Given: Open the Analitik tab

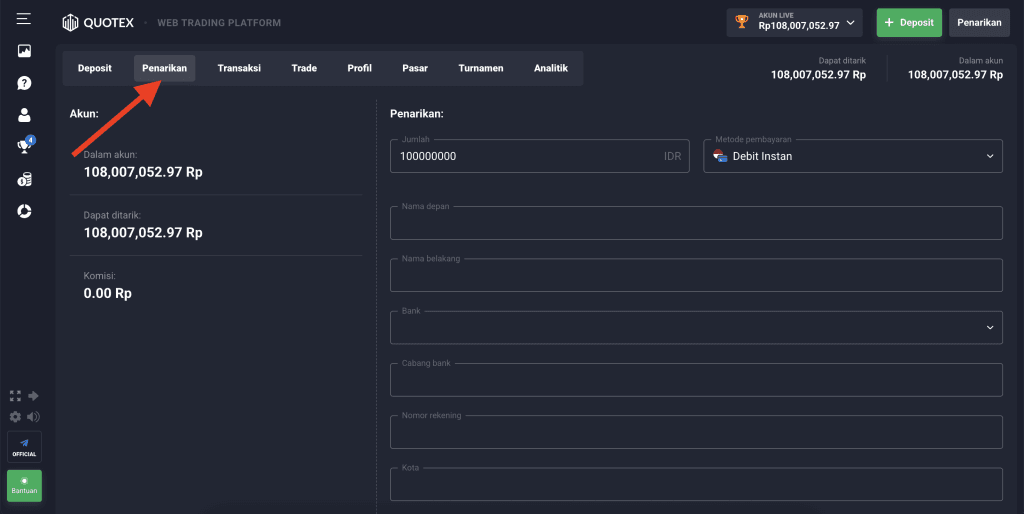Looking at the screenshot, I should pos(551,68).
